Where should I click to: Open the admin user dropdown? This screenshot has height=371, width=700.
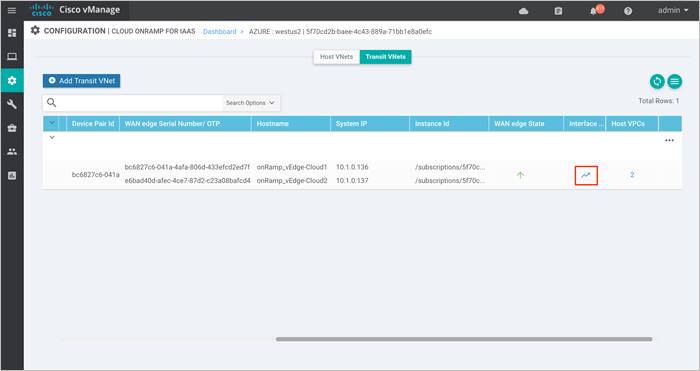click(x=673, y=10)
